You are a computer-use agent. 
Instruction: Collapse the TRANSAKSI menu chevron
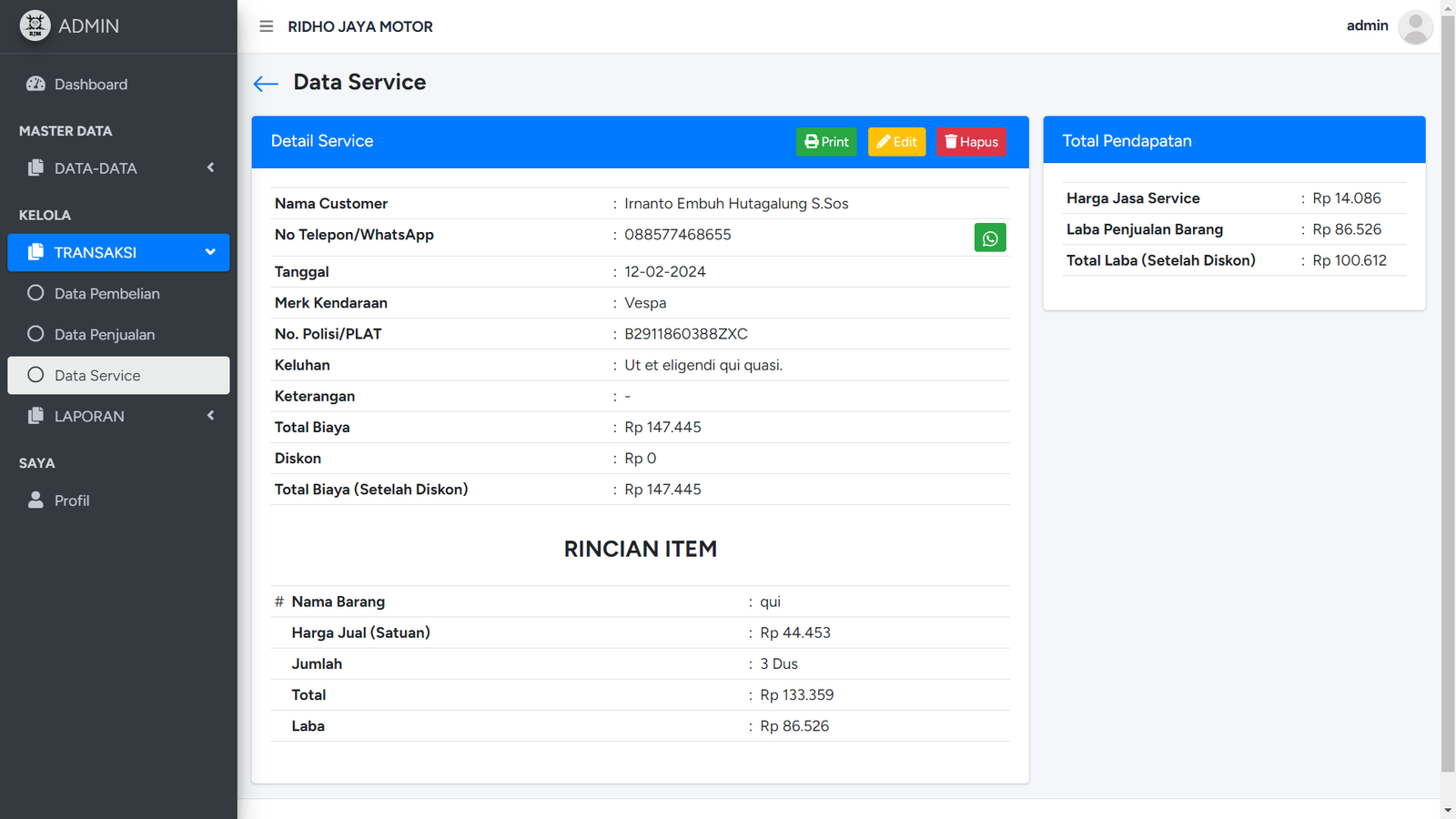pyautogui.click(x=210, y=252)
